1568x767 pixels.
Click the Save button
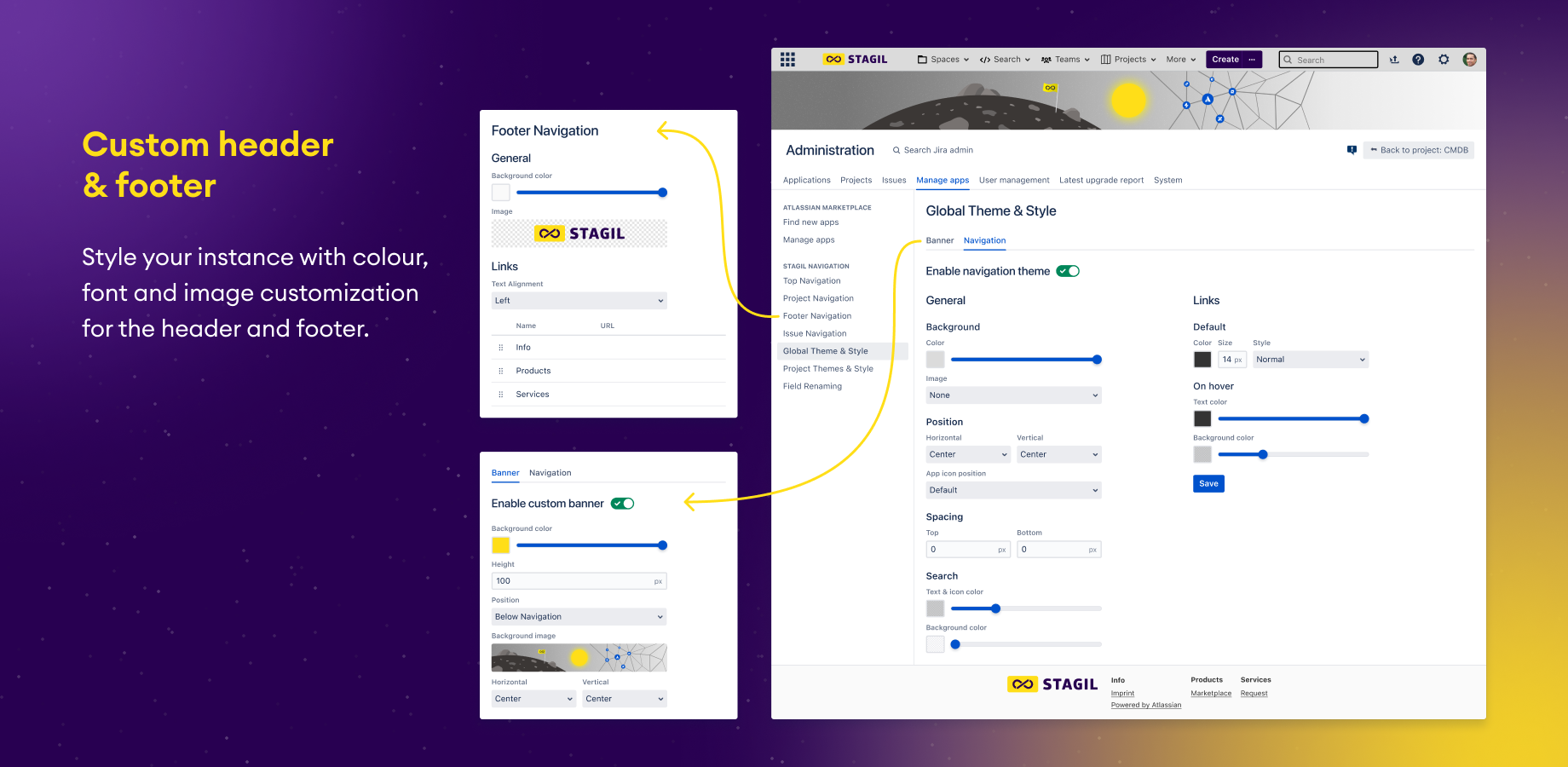coord(1208,484)
